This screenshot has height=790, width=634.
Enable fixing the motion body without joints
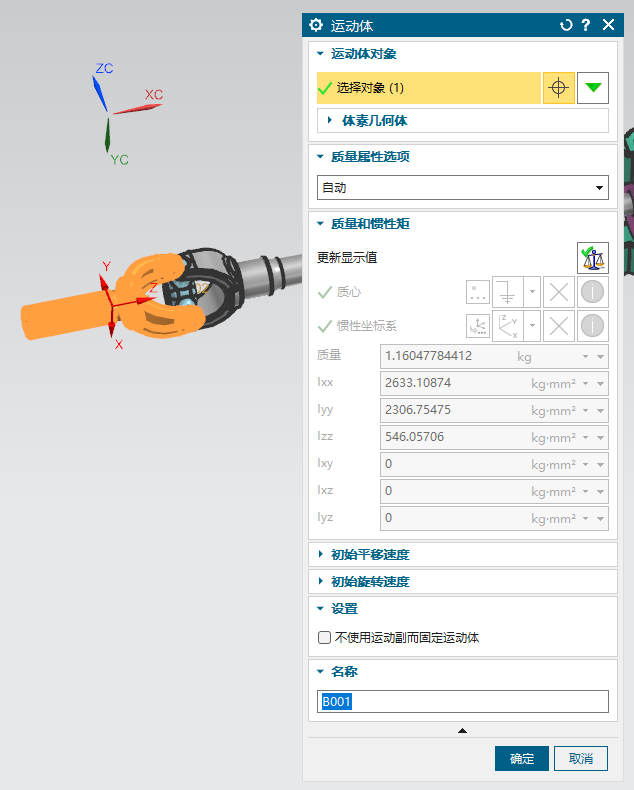pyautogui.click(x=324, y=638)
